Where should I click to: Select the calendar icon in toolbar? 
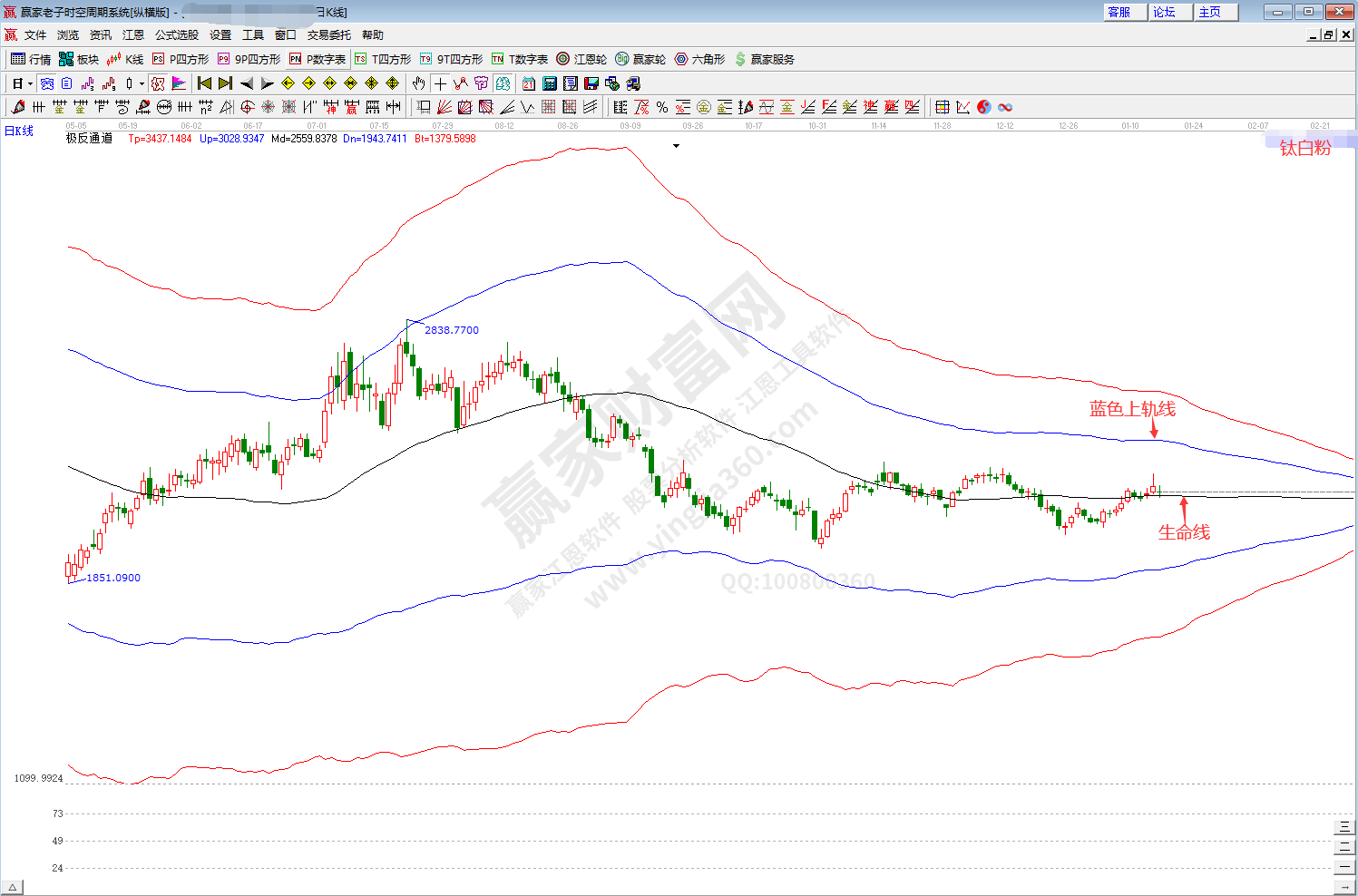pyautogui.click(x=529, y=83)
